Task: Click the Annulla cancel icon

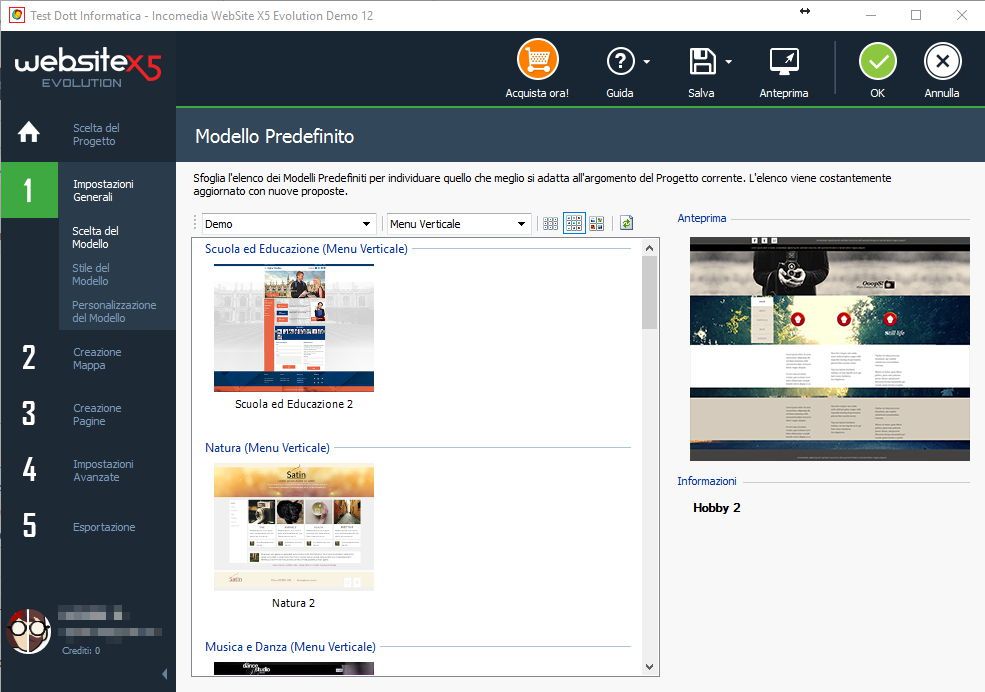Action: point(941,62)
